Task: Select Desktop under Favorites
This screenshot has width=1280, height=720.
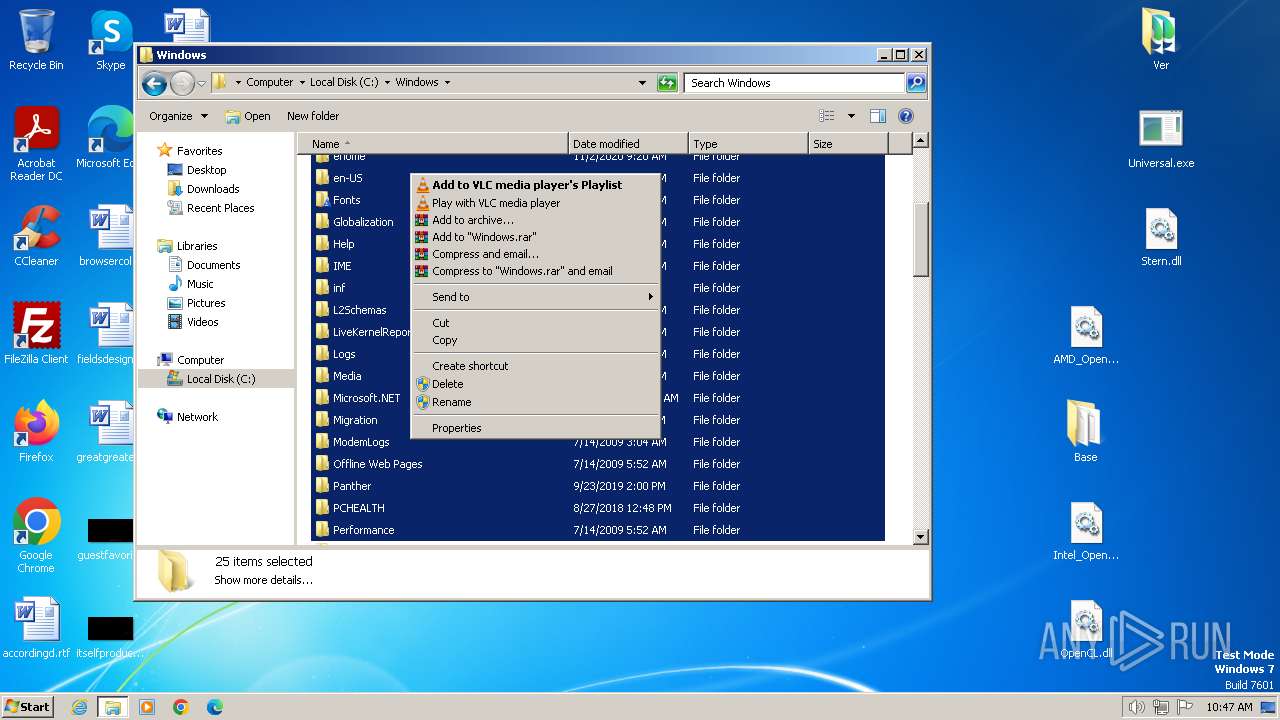Action: tap(206, 170)
